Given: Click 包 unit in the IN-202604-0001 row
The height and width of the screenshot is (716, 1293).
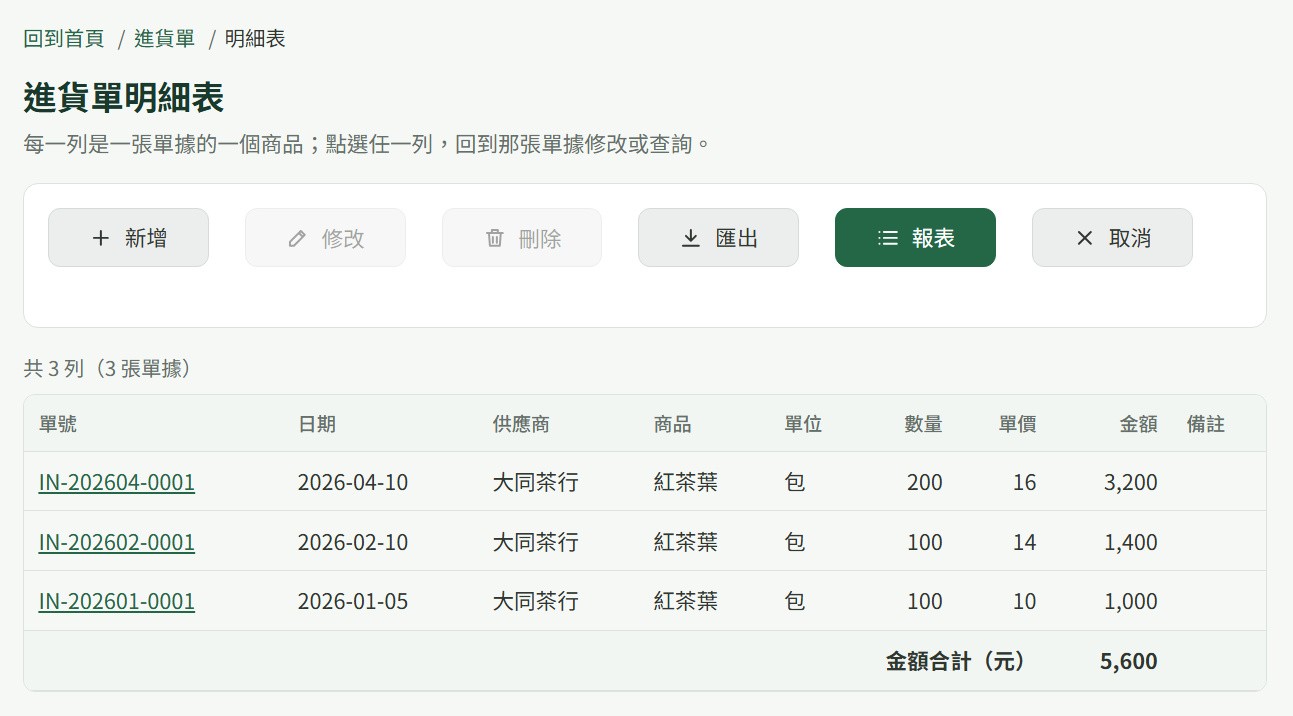Looking at the screenshot, I should [x=795, y=482].
